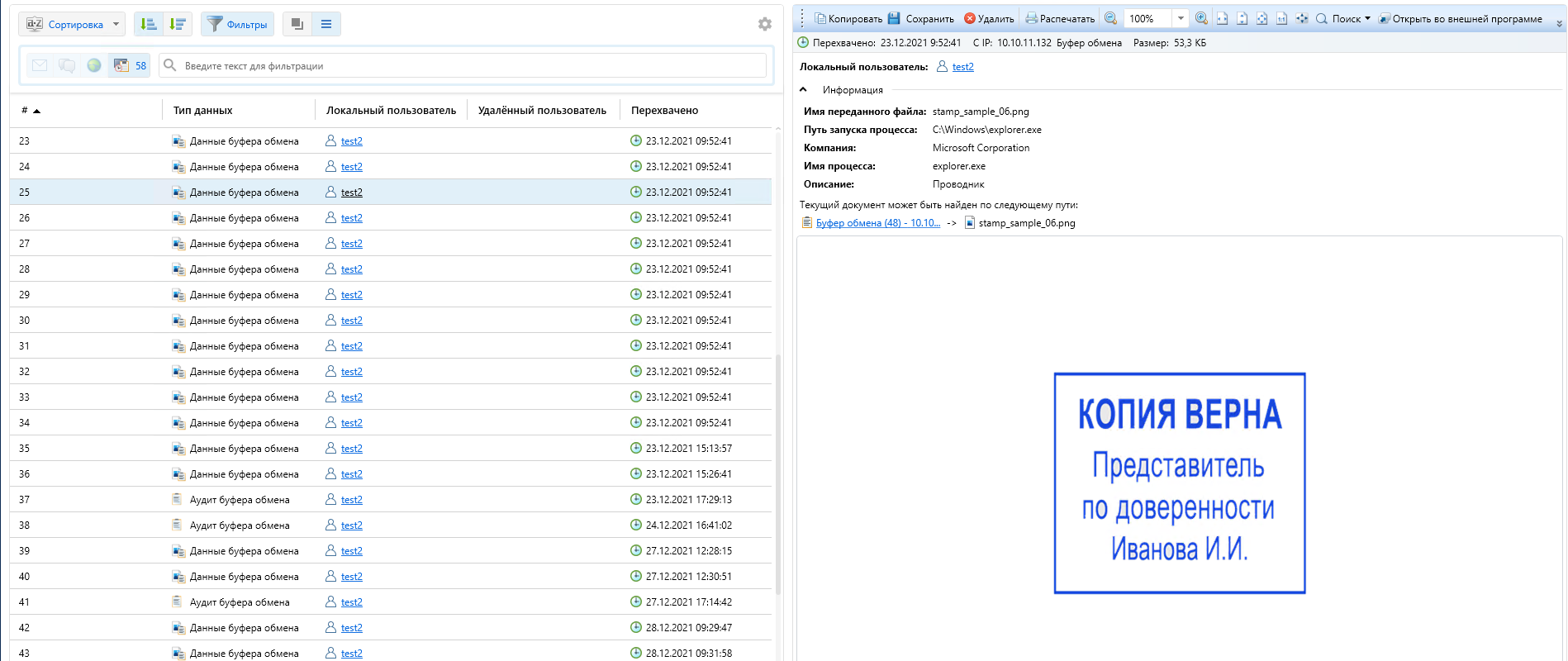Click the AZ icon on Сортировка button

[35, 24]
